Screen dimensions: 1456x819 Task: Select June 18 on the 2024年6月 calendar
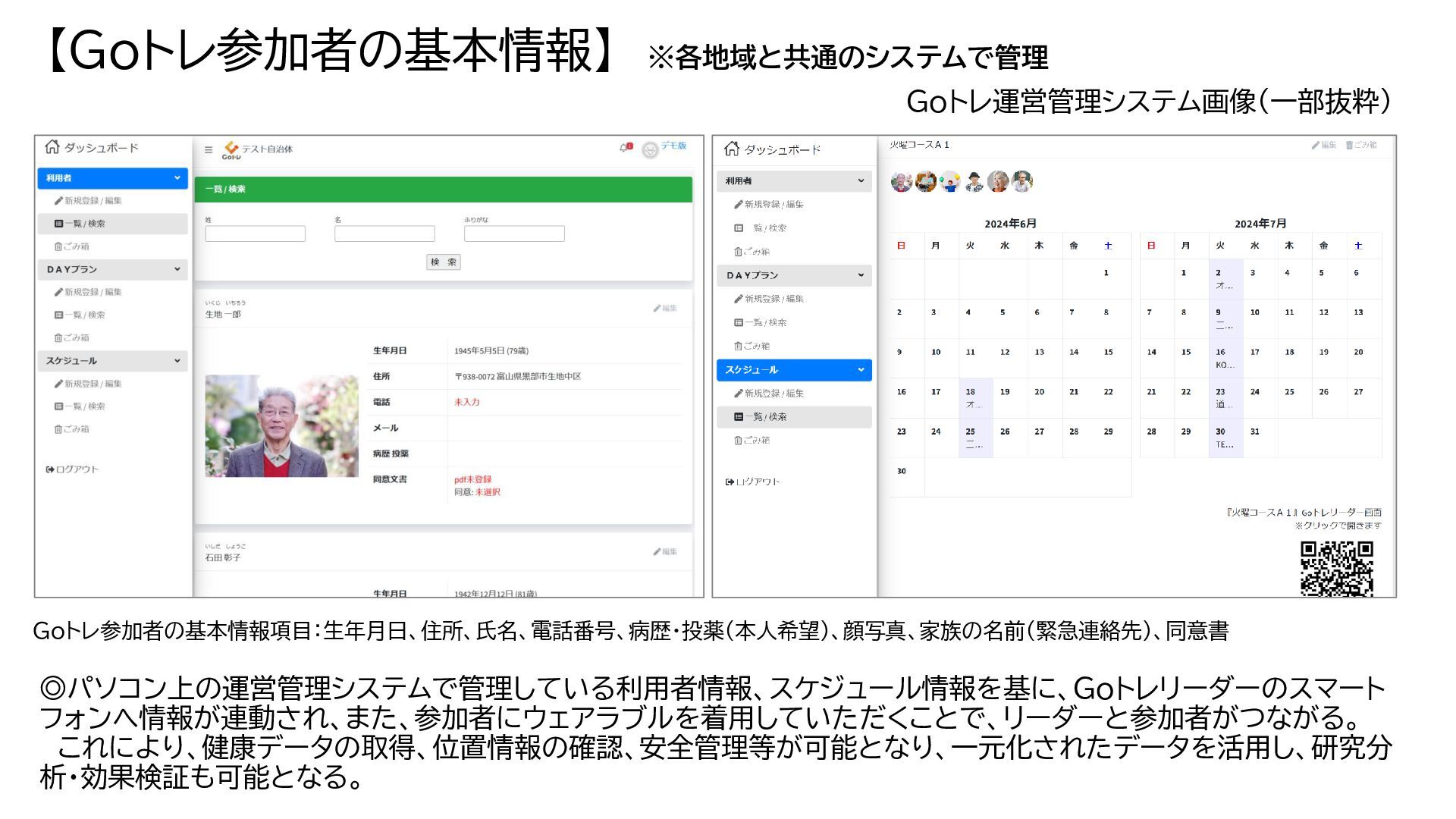tap(974, 397)
